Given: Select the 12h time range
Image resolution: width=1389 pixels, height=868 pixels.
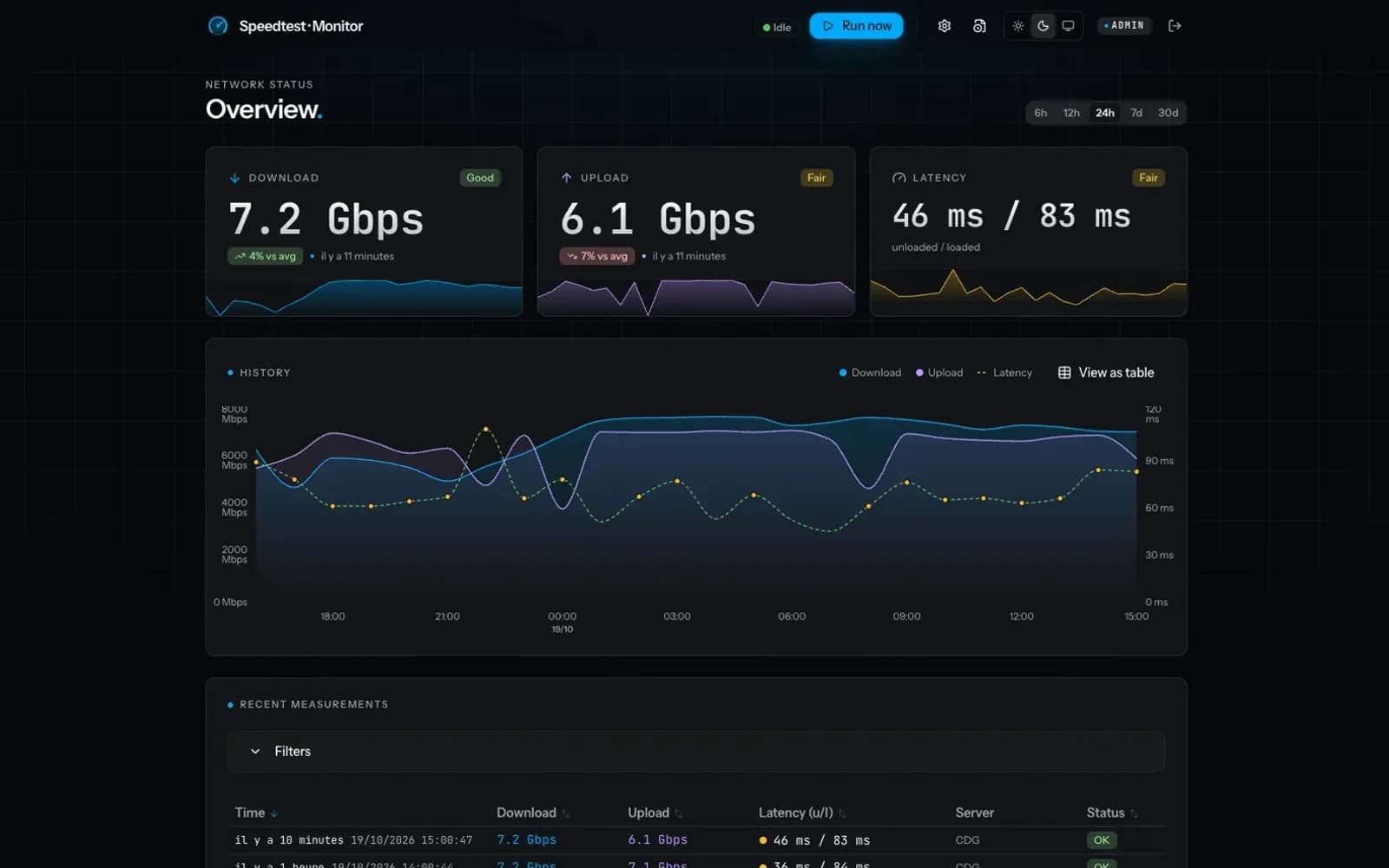Looking at the screenshot, I should click(1071, 113).
